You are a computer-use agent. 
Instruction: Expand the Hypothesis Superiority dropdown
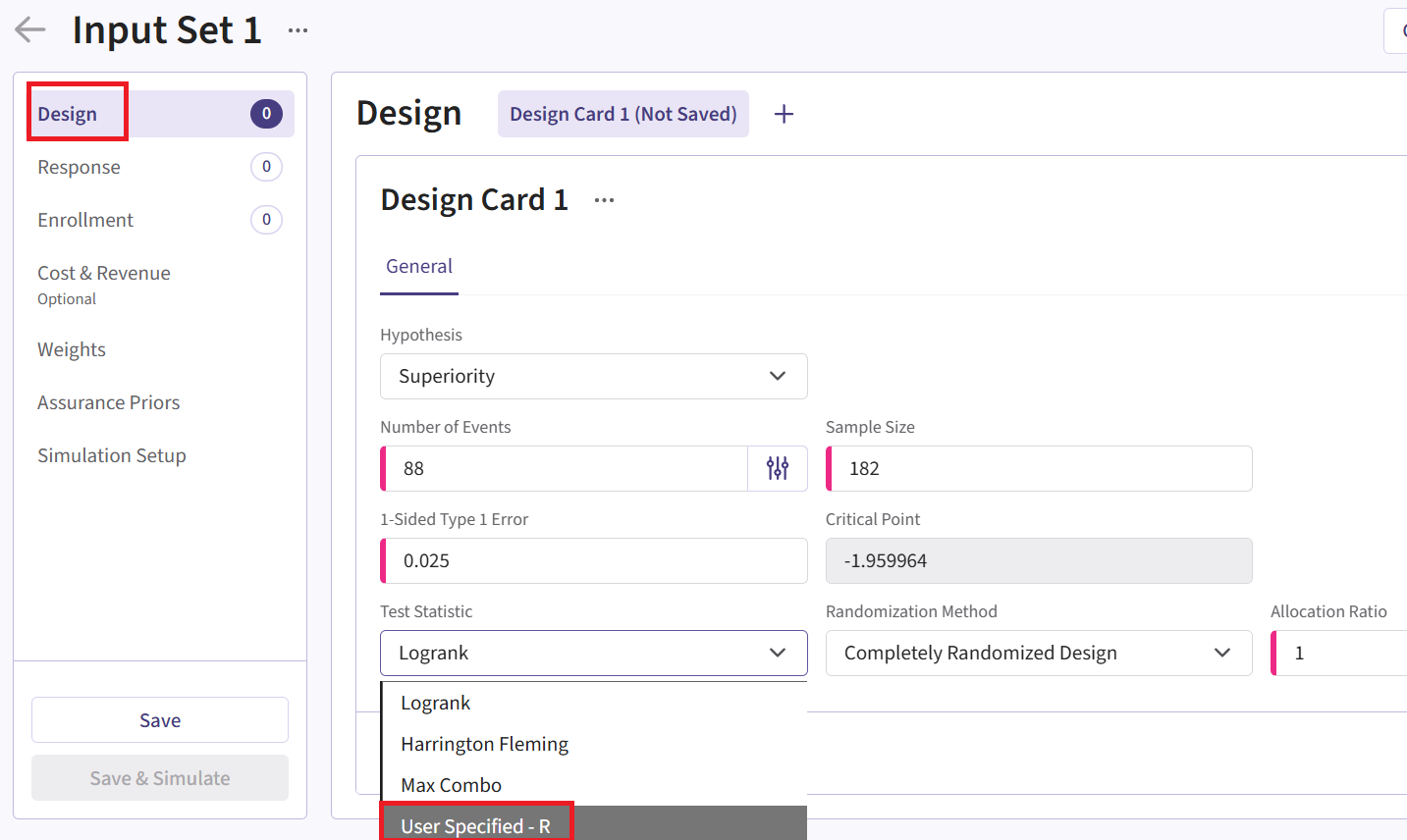tap(593, 376)
